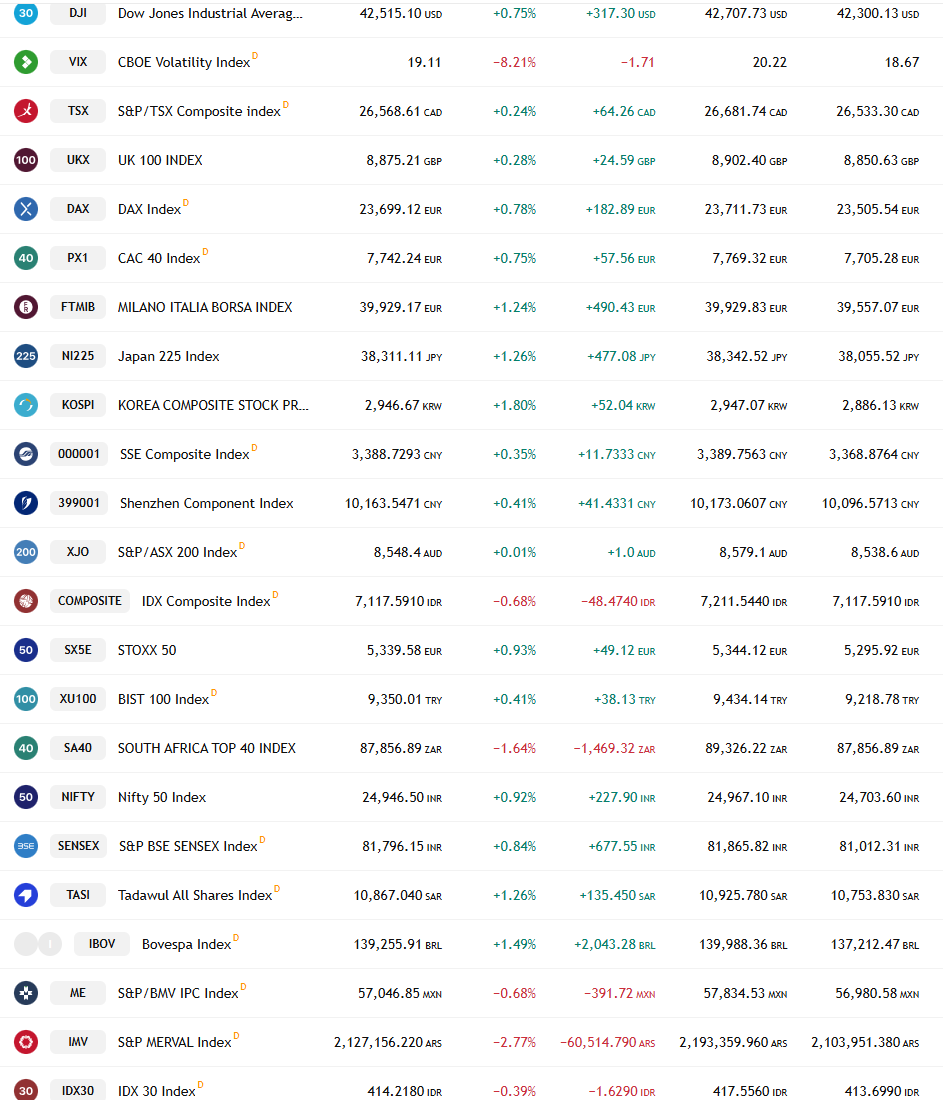Screen dimensions: 943x1100
Task: Open the IBOV ticker symbol
Action: pyautogui.click(x=102, y=944)
